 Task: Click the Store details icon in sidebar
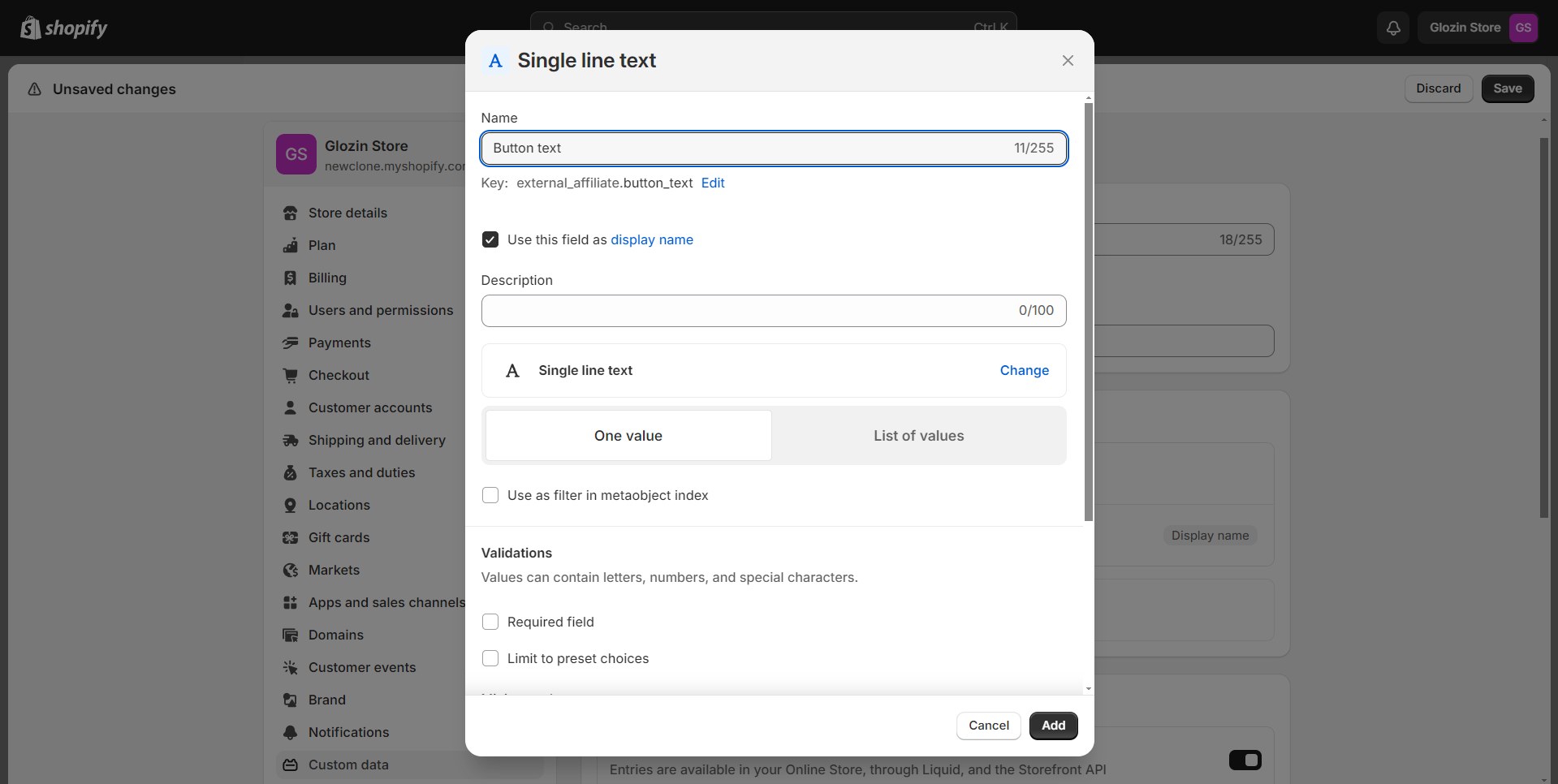pos(290,213)
